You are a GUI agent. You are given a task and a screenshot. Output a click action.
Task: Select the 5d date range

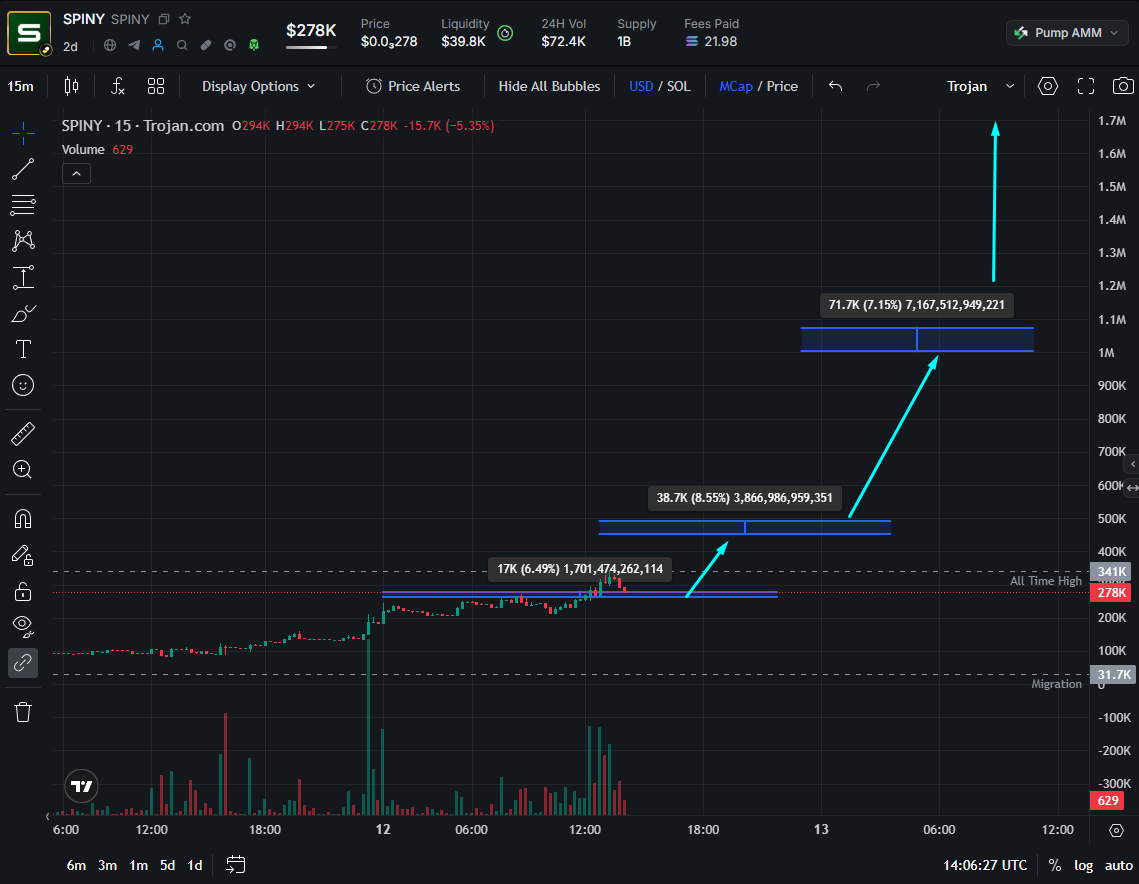(x=168, y=865)
